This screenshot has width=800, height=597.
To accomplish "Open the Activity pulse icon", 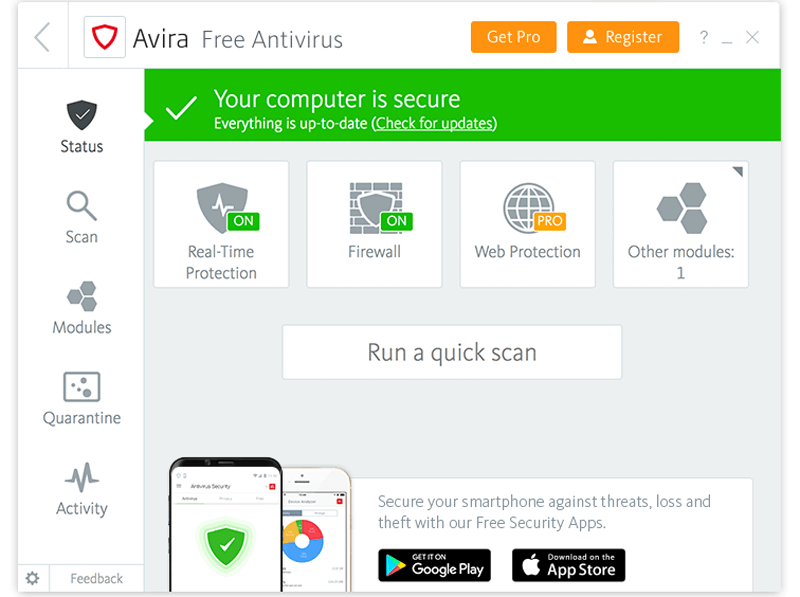I will pos(82,477).
